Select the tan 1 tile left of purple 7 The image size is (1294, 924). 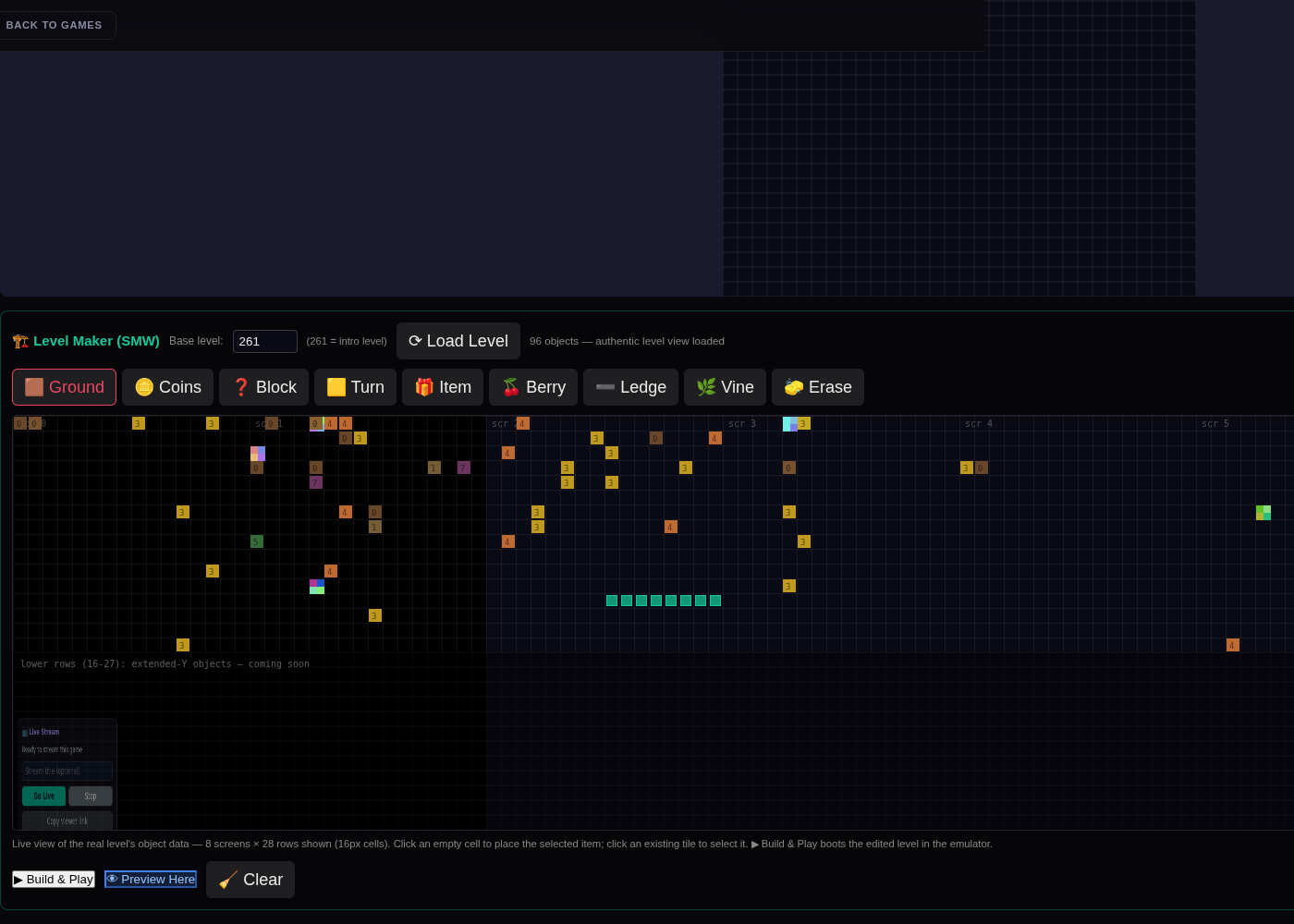434,468
